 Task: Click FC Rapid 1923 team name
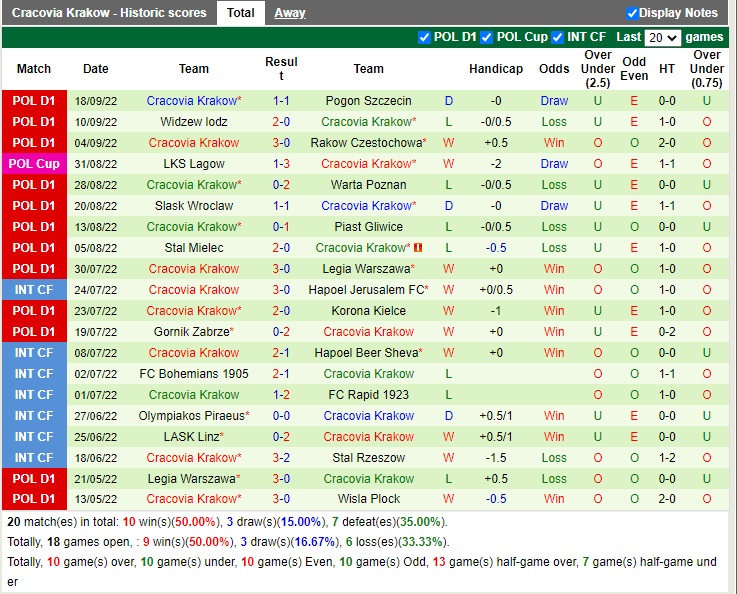368,394
